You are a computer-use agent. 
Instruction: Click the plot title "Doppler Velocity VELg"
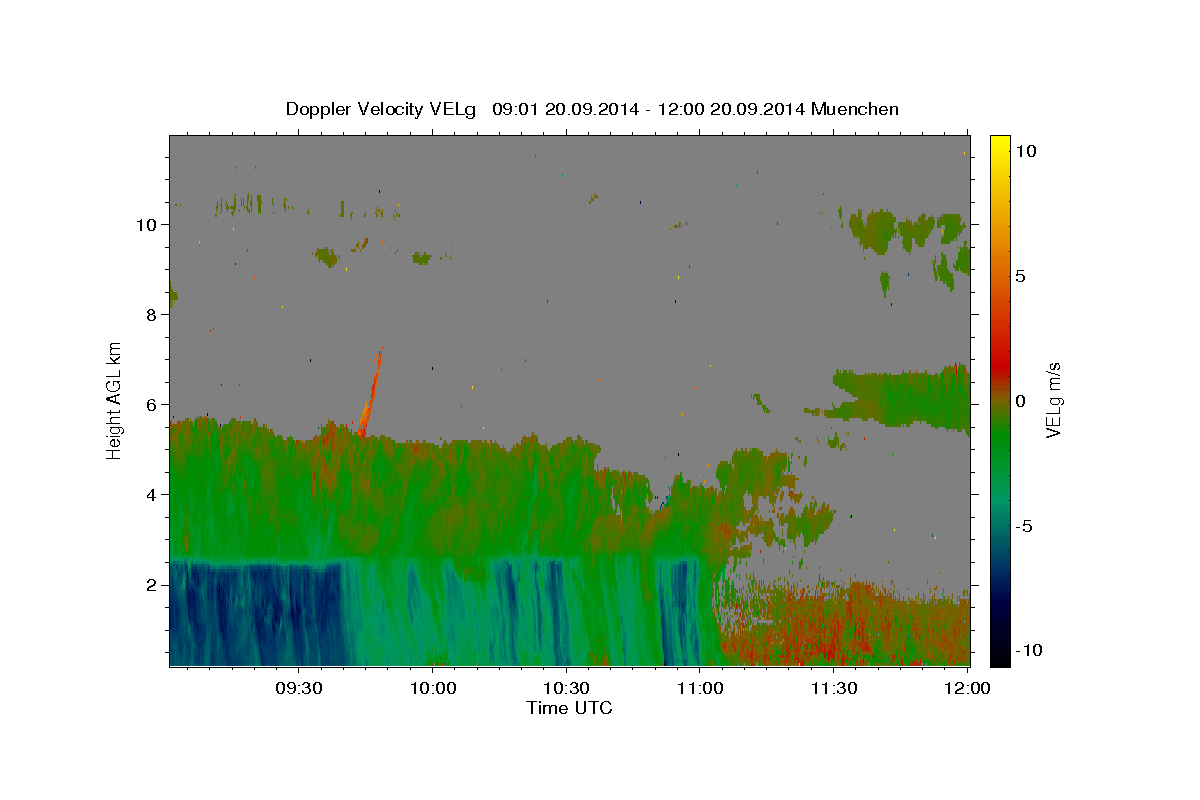tap(382, 109)
